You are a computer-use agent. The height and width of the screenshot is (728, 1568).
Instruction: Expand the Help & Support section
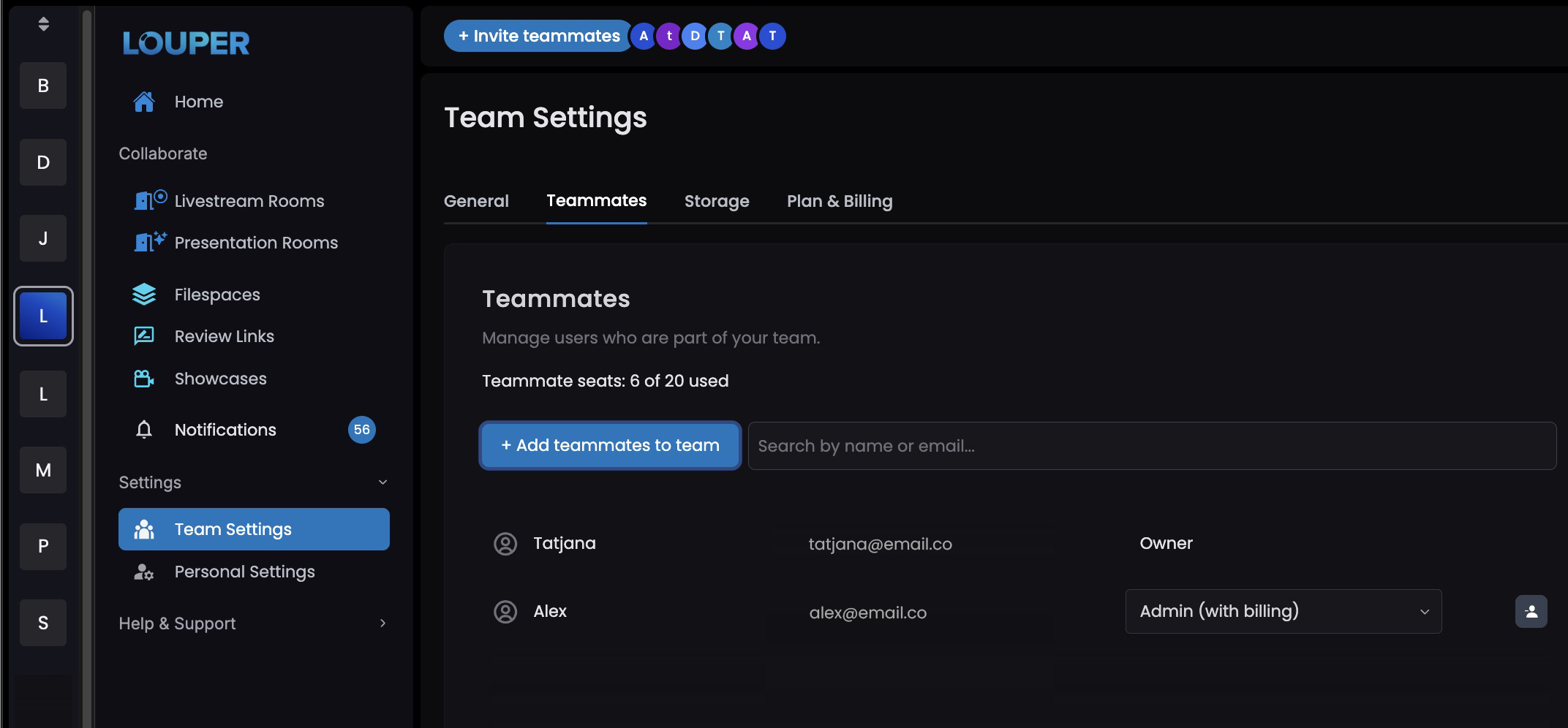tap(382, 623)
